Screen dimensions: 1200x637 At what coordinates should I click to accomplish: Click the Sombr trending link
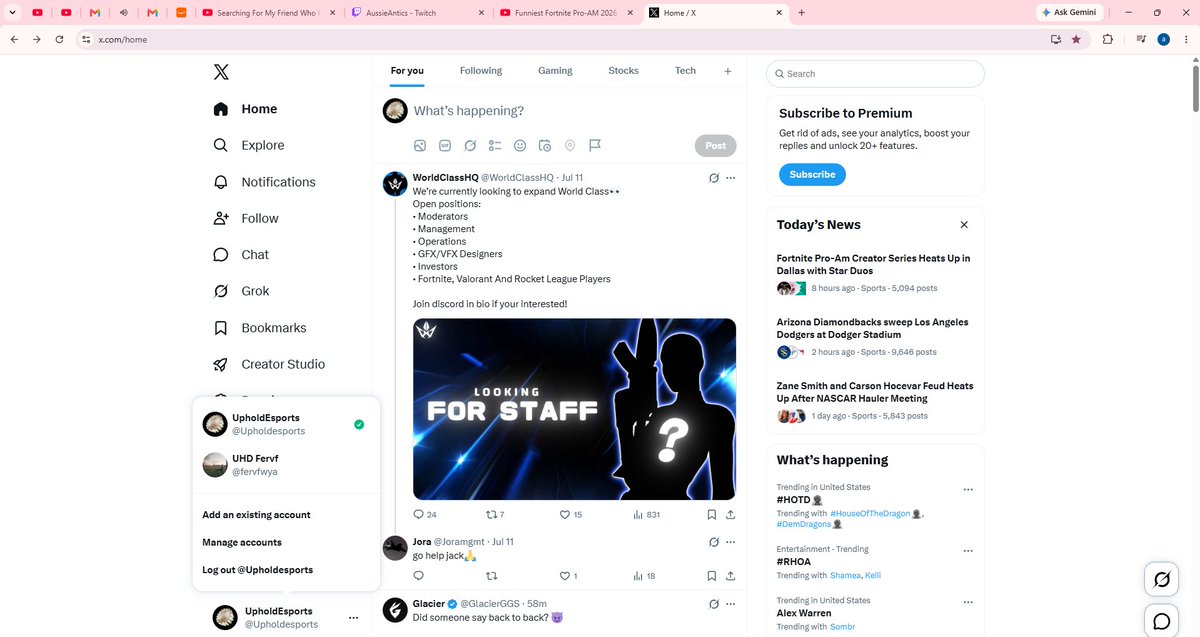coord(843,627)
